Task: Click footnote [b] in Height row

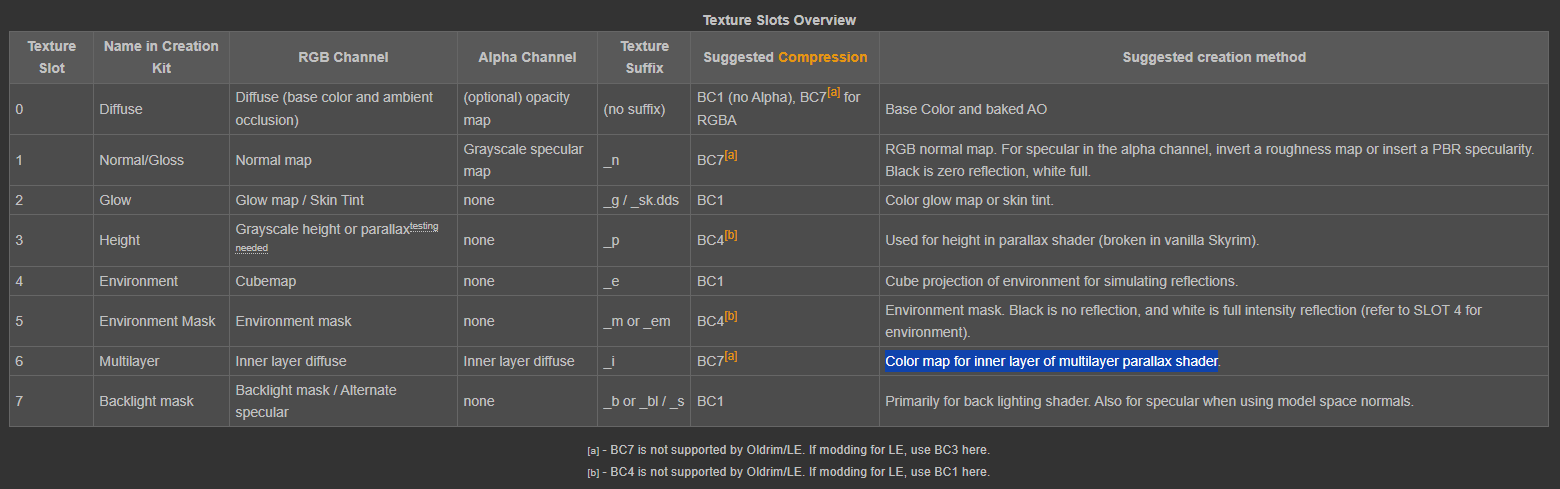Action: coord(731,235)
